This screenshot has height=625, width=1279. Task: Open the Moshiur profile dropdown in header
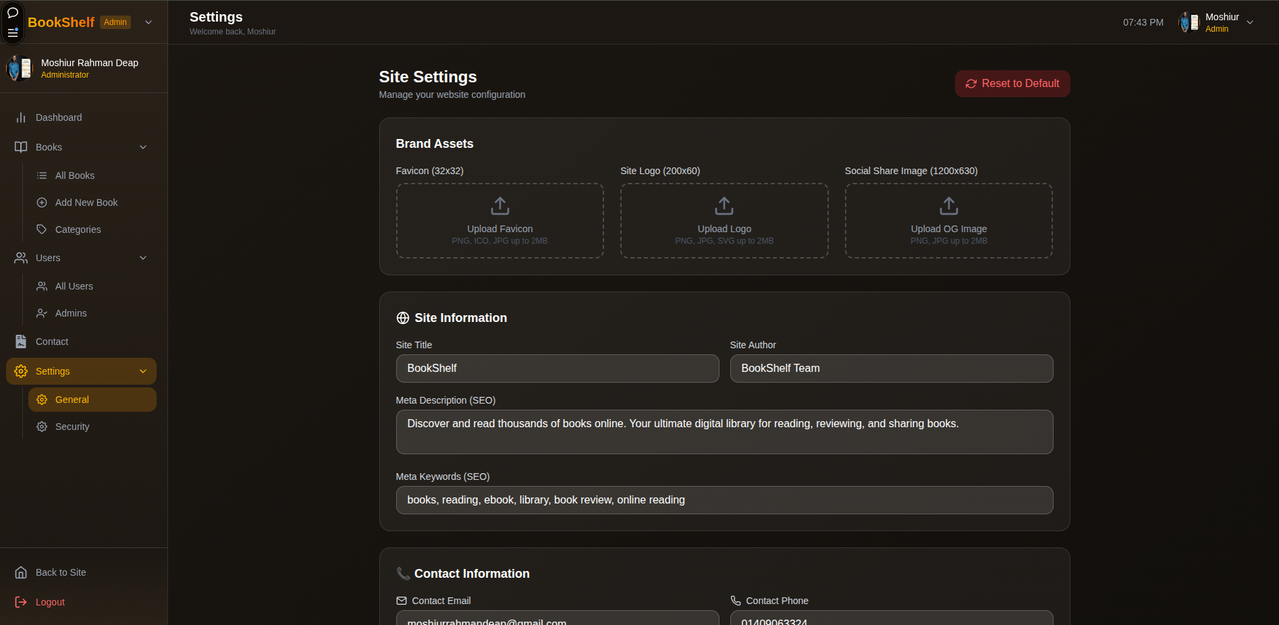click(x=1216, y=22)
